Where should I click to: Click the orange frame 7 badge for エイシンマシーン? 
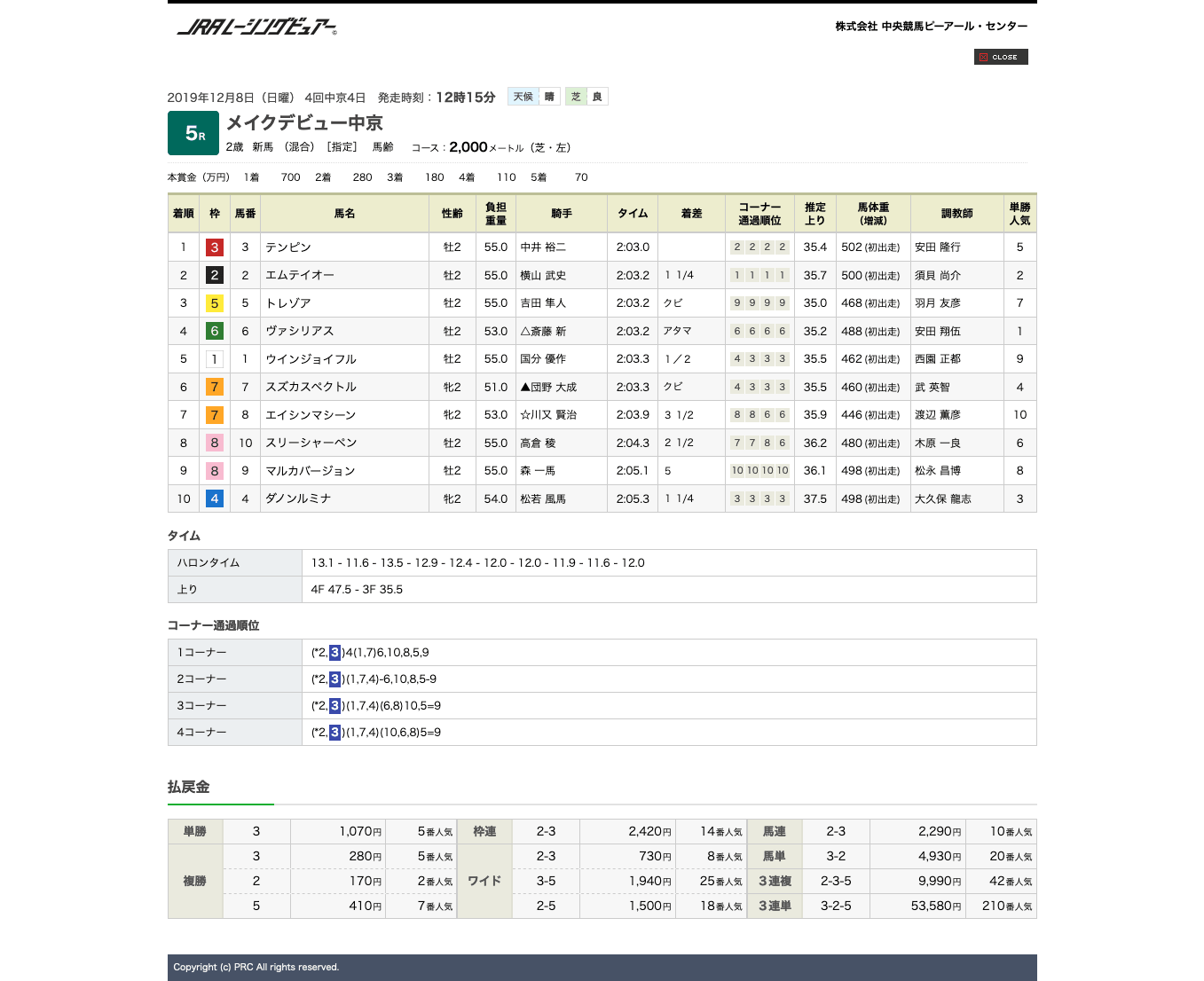pyautogui.click(x=214, y=415)
